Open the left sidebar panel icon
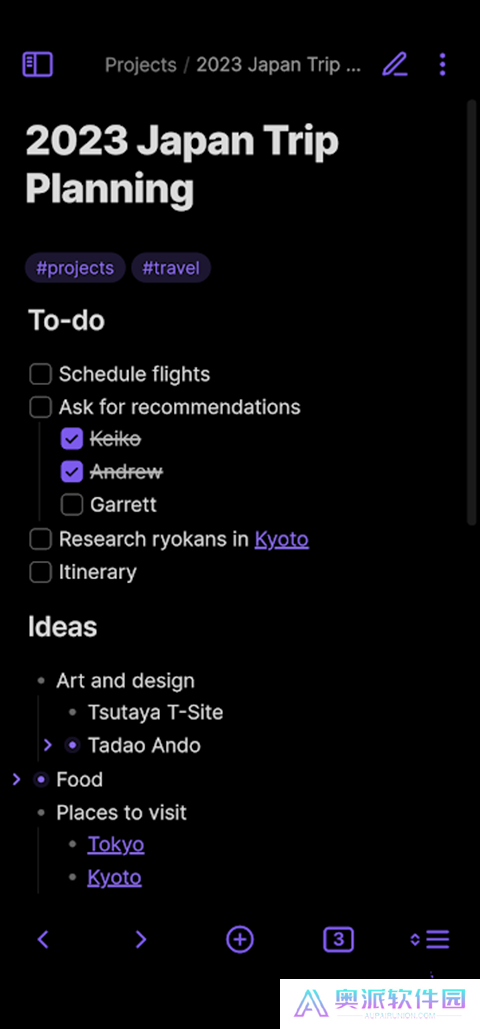Viewport: 480px width, 1029px height. coord(37,64)
